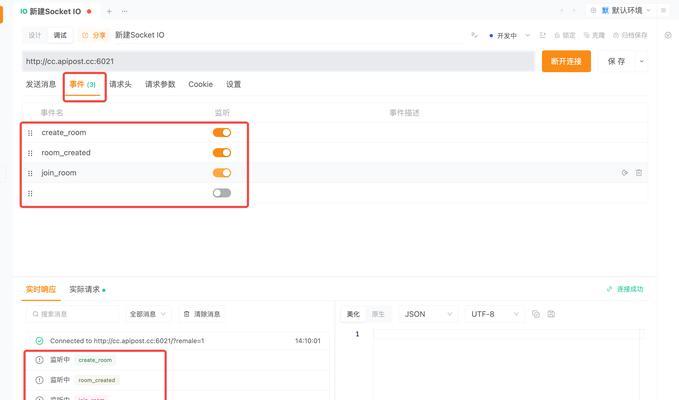Grab the drag handle of create_room row
679x400 pixels.
(x=30, y=133)
